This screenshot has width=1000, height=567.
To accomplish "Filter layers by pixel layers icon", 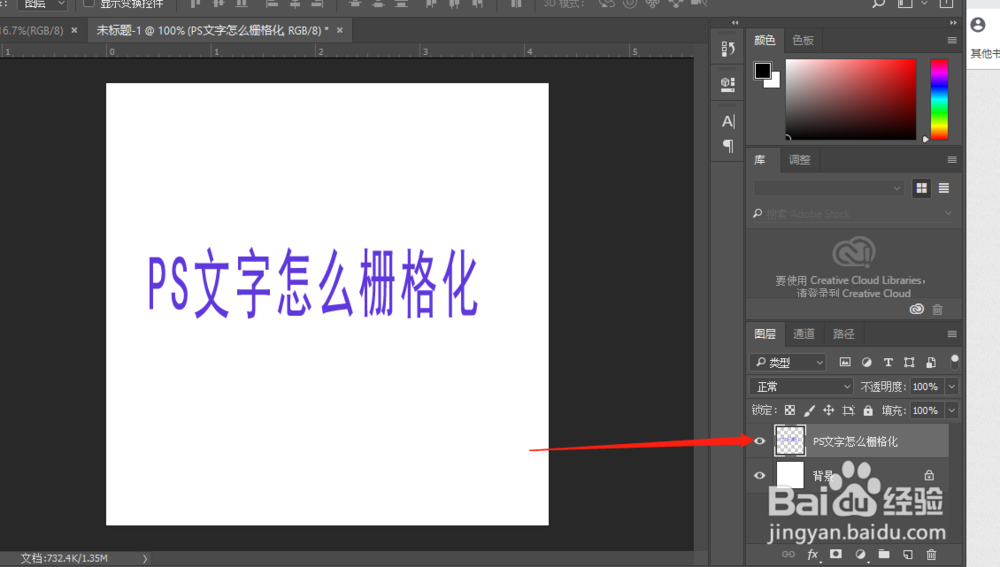I will 845,362.
